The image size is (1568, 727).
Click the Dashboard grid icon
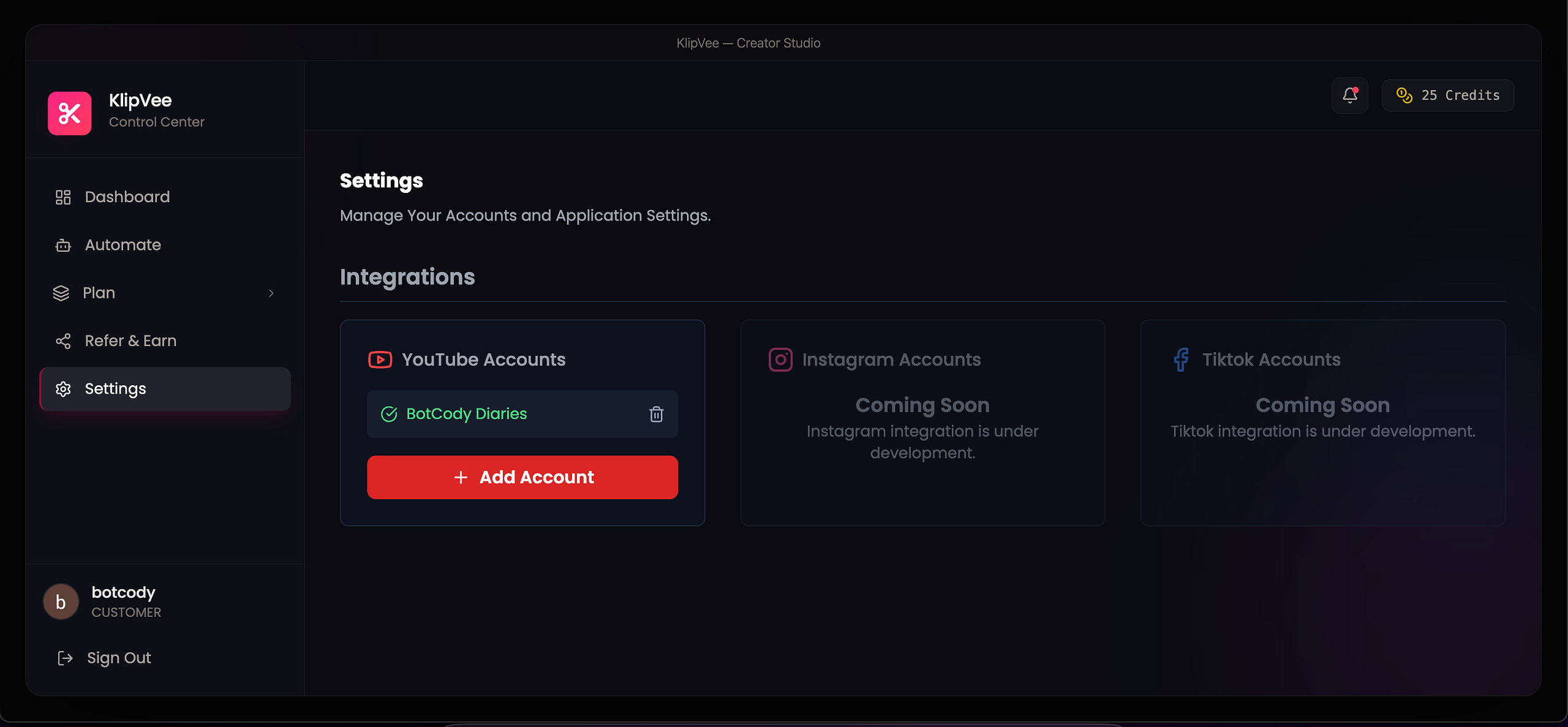click(63, 197)
